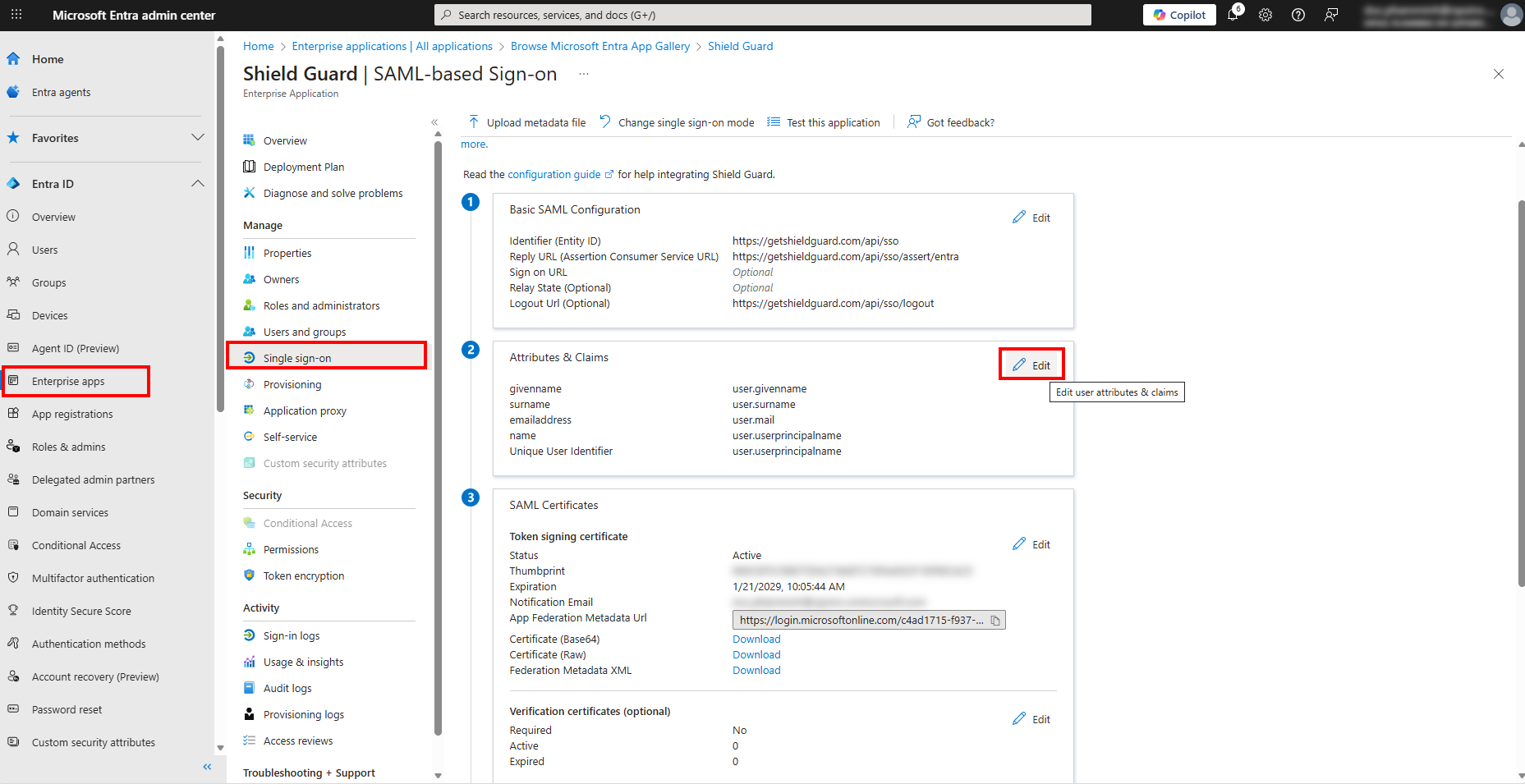Open the configuration guide link
This screenshot has height=784, width=1525.
[x=554, y=175]
